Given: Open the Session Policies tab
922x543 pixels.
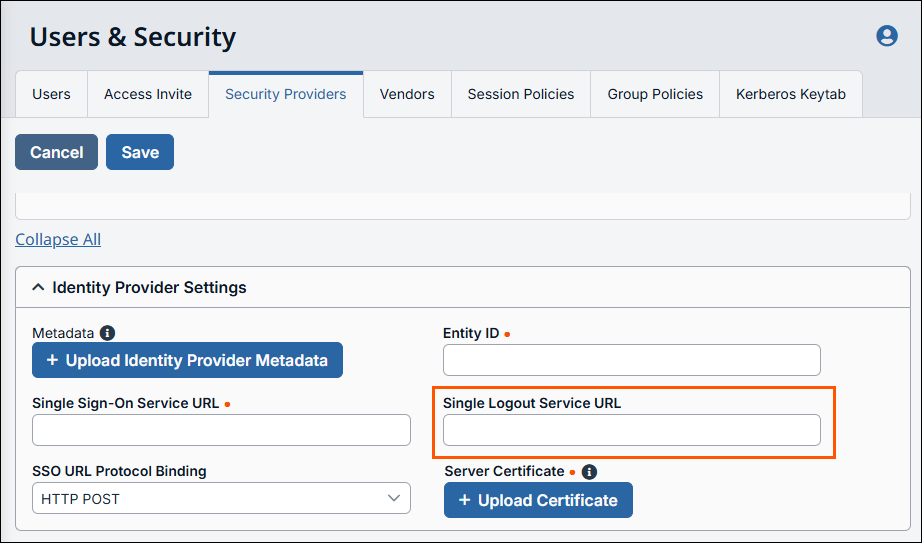Looking at the screenshot, I should [x=521, y=94].
